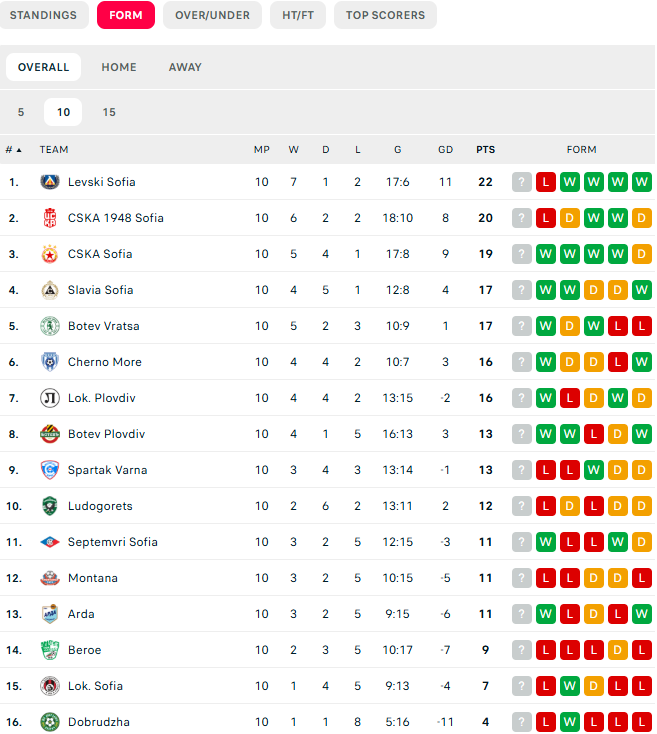Click the Lok. Plovdiv club emblem

50,398
